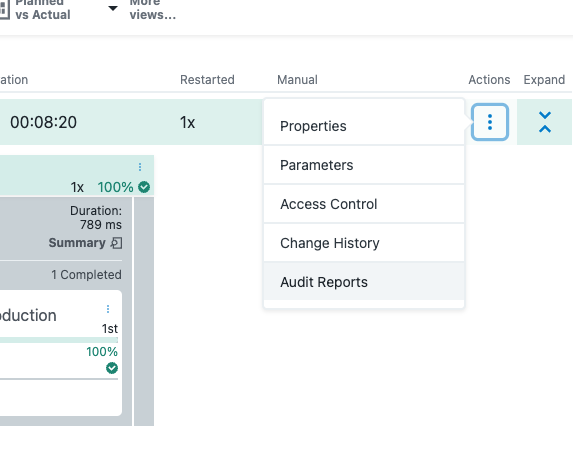This screenshot has height=472, width=573.
Task: Open More views...
Action: 152,9
